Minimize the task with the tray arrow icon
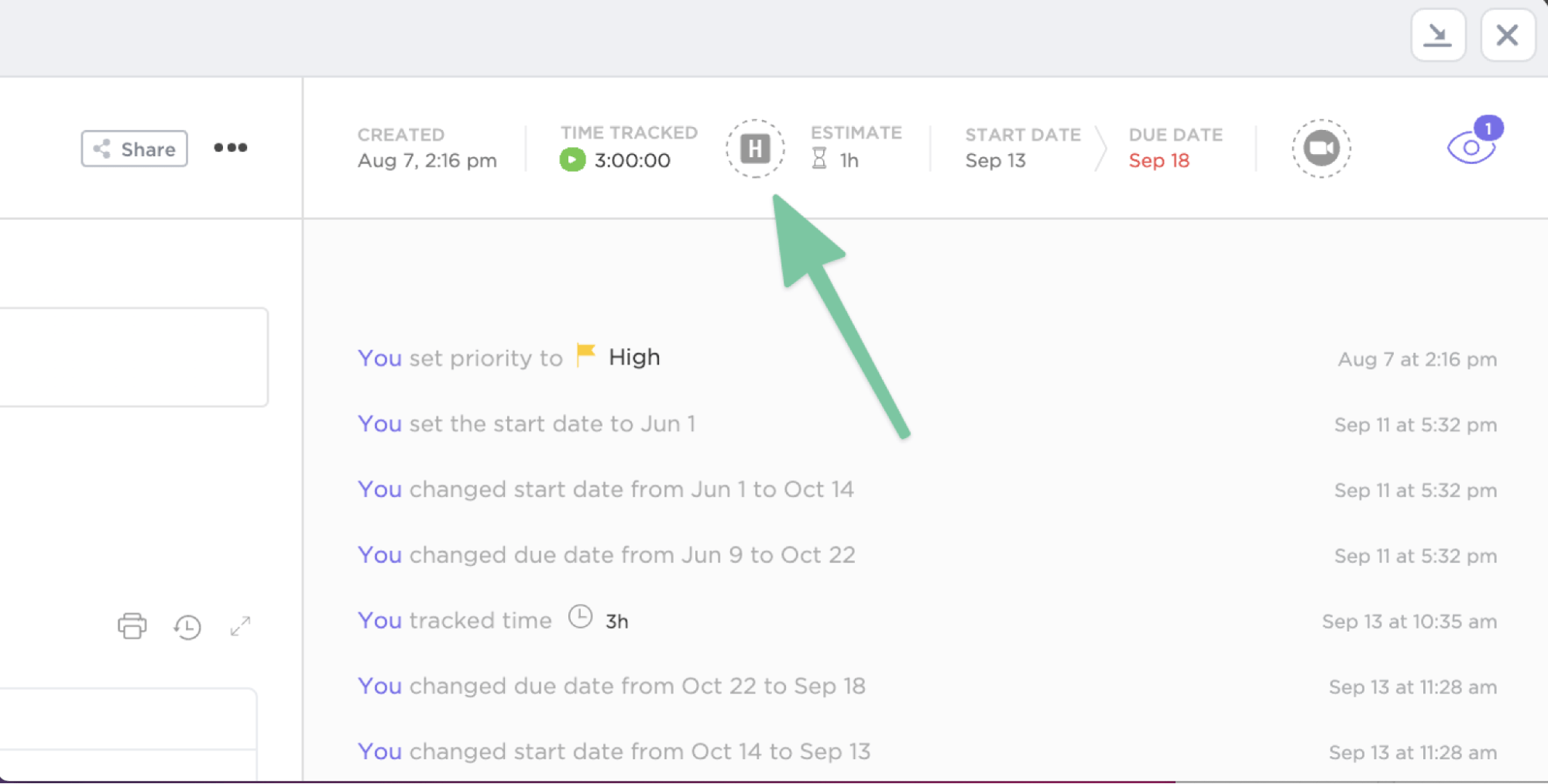The width and height of the screenshot is (1548, 784). (x=1438, y=35)
